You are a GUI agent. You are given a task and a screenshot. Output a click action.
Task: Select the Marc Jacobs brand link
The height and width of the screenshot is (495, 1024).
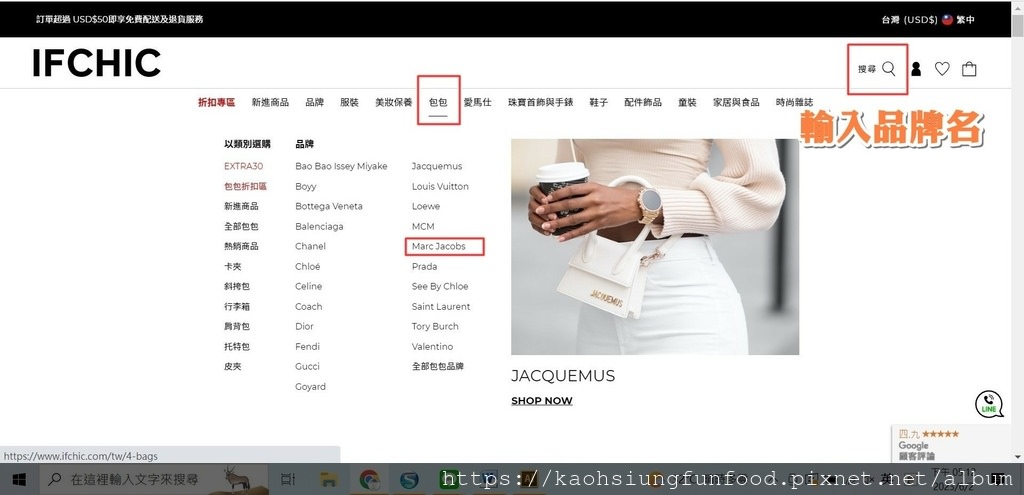438,246
